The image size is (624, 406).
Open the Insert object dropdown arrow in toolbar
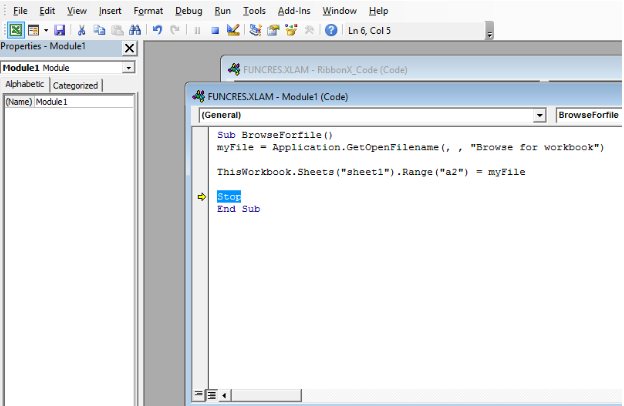[46, 30]
